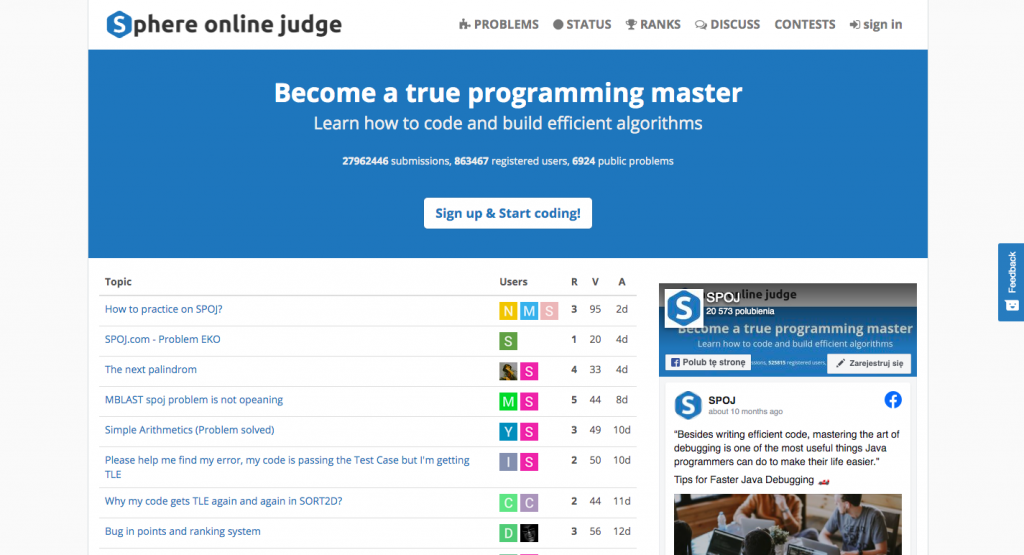Go to the STATUS page

coord(581,24)
